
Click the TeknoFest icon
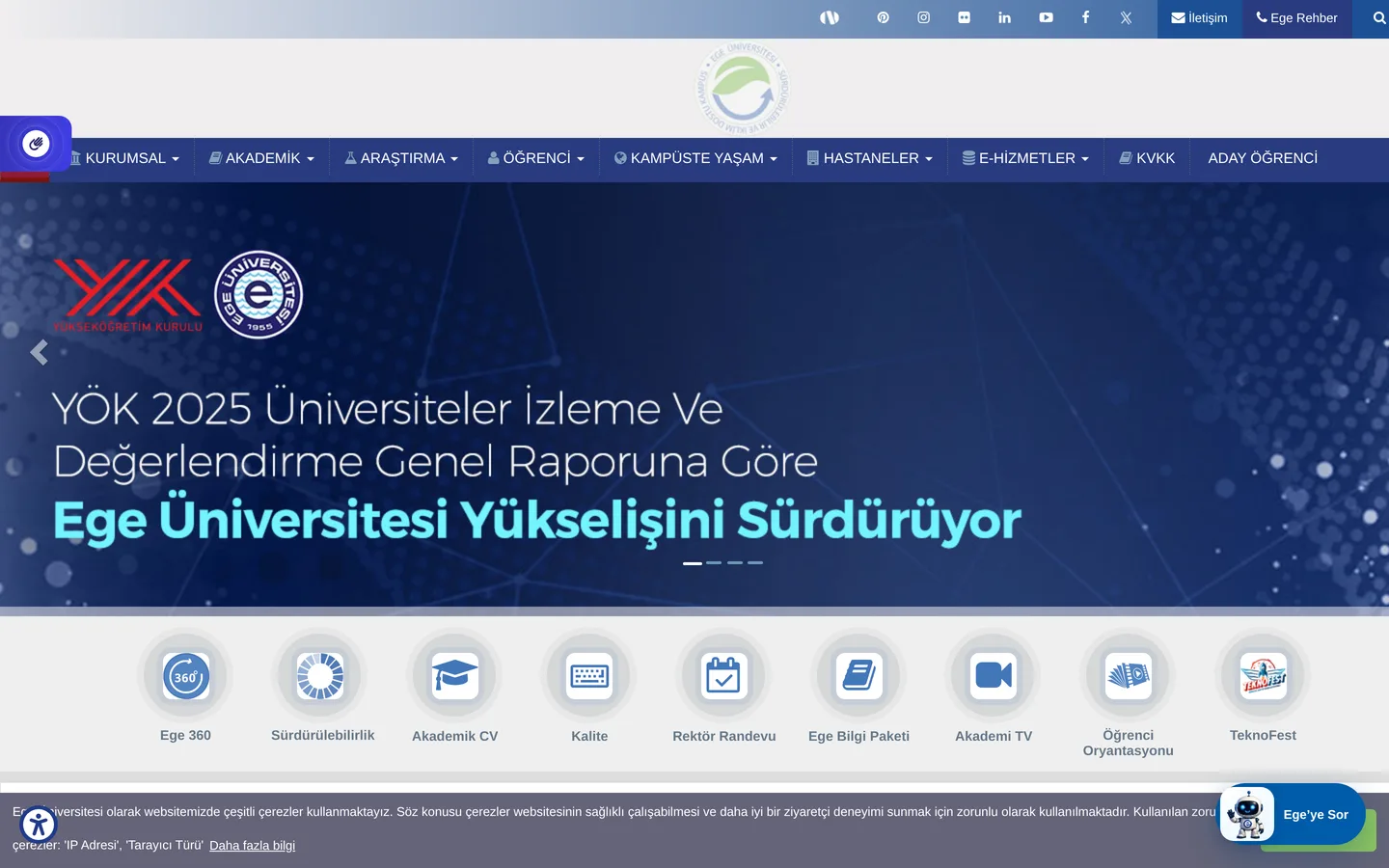click(x=1263, y=676)
